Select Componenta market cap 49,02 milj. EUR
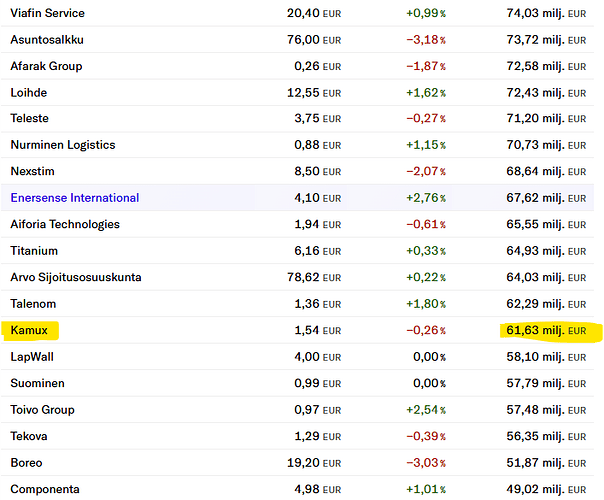Viewport: 604px width, 500px height. (546, 489)
